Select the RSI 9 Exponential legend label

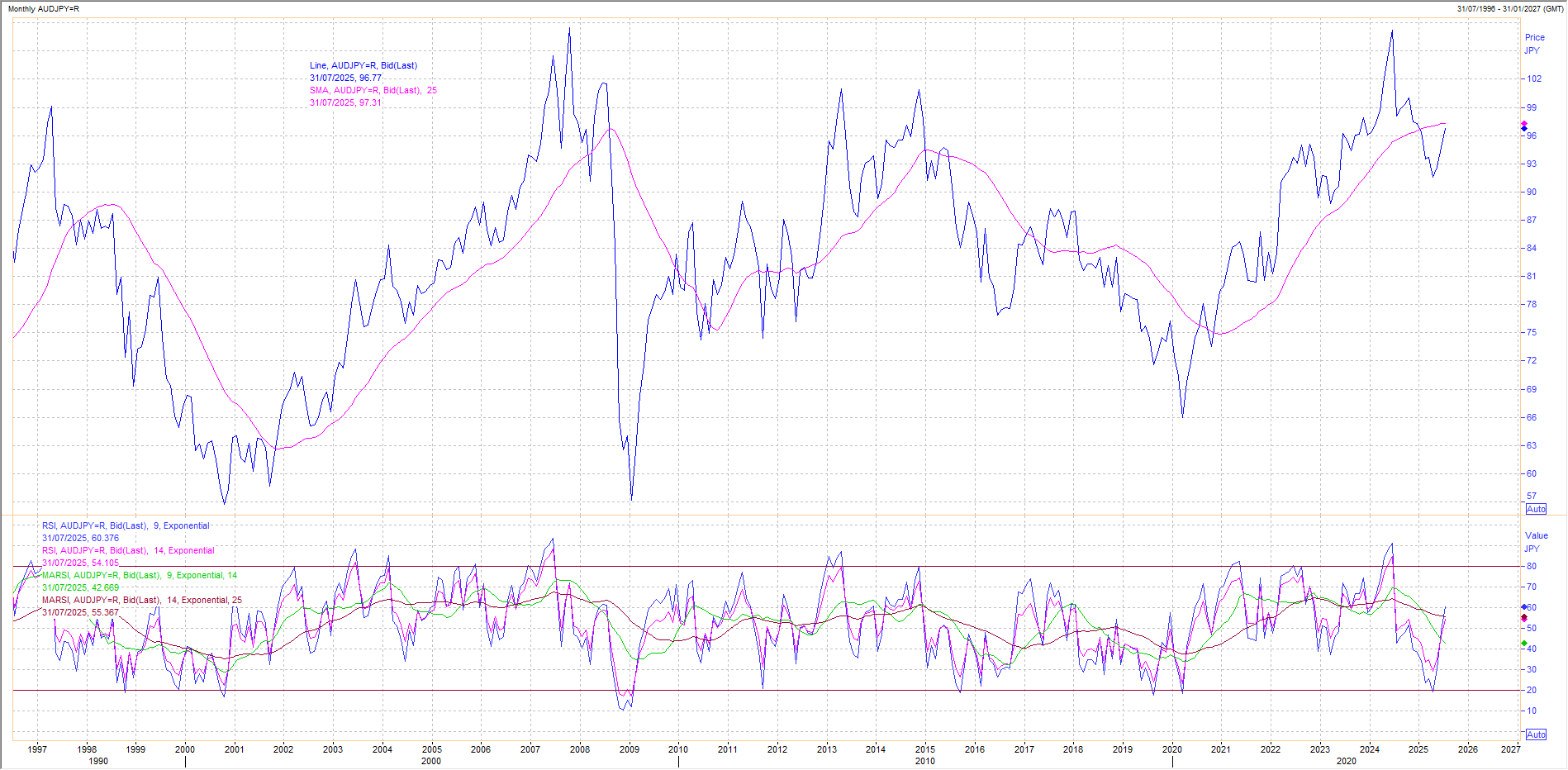pos(126,525)
